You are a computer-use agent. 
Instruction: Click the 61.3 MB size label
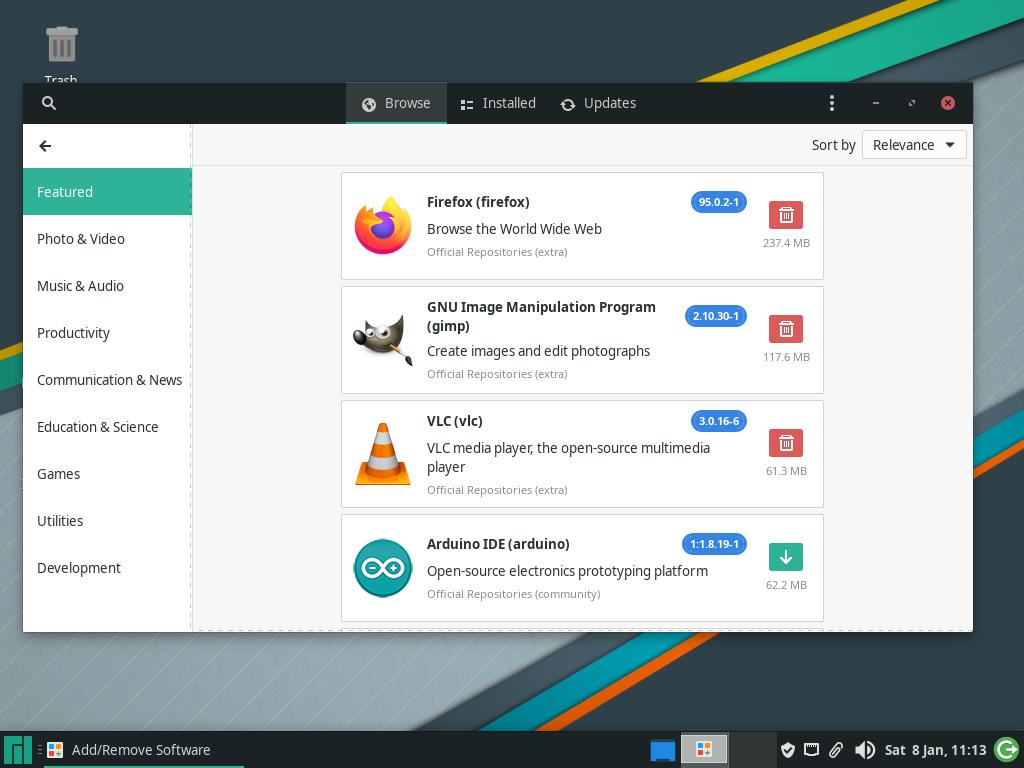(x=786, y=471)
